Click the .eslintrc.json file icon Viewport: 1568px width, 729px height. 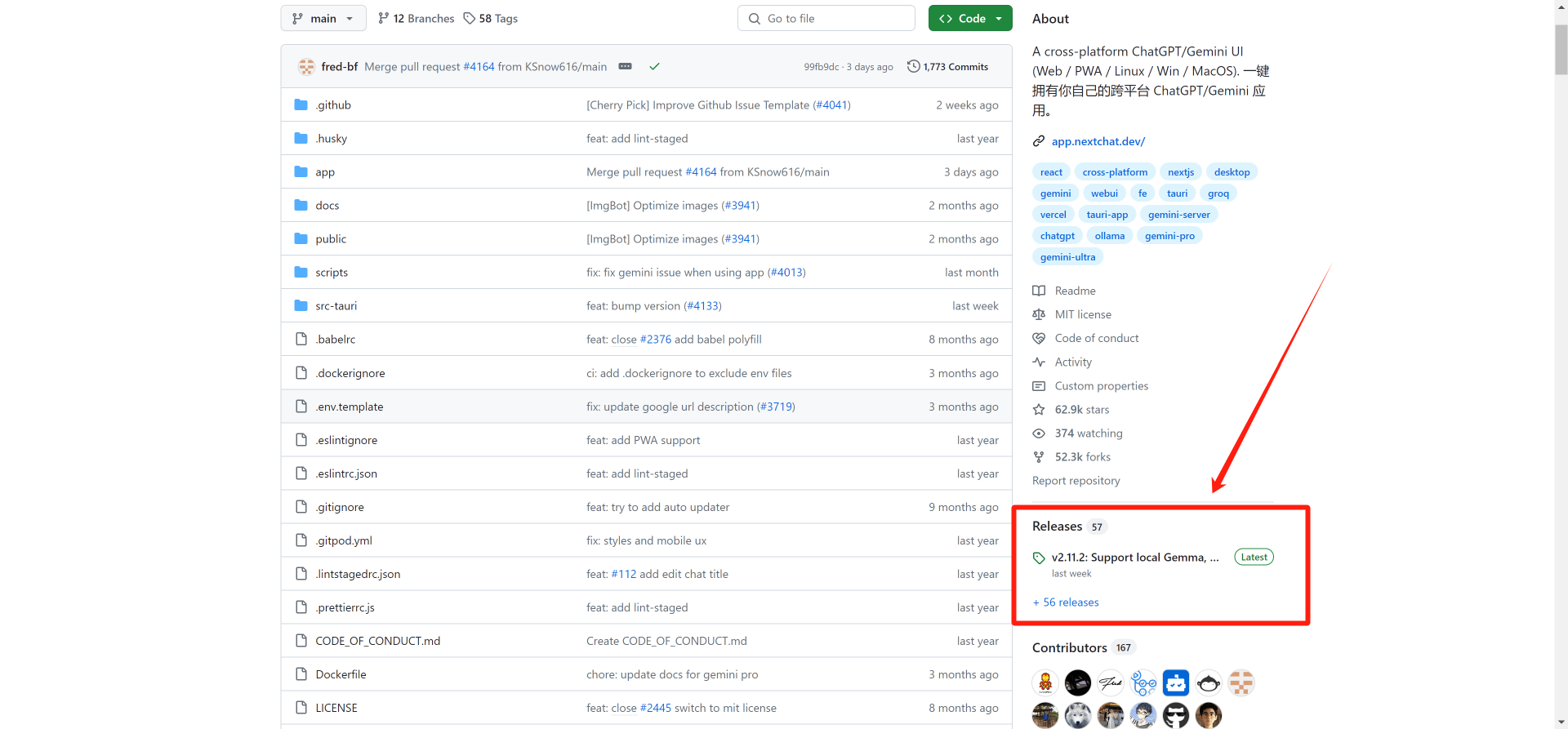click(x=301, y=473)
